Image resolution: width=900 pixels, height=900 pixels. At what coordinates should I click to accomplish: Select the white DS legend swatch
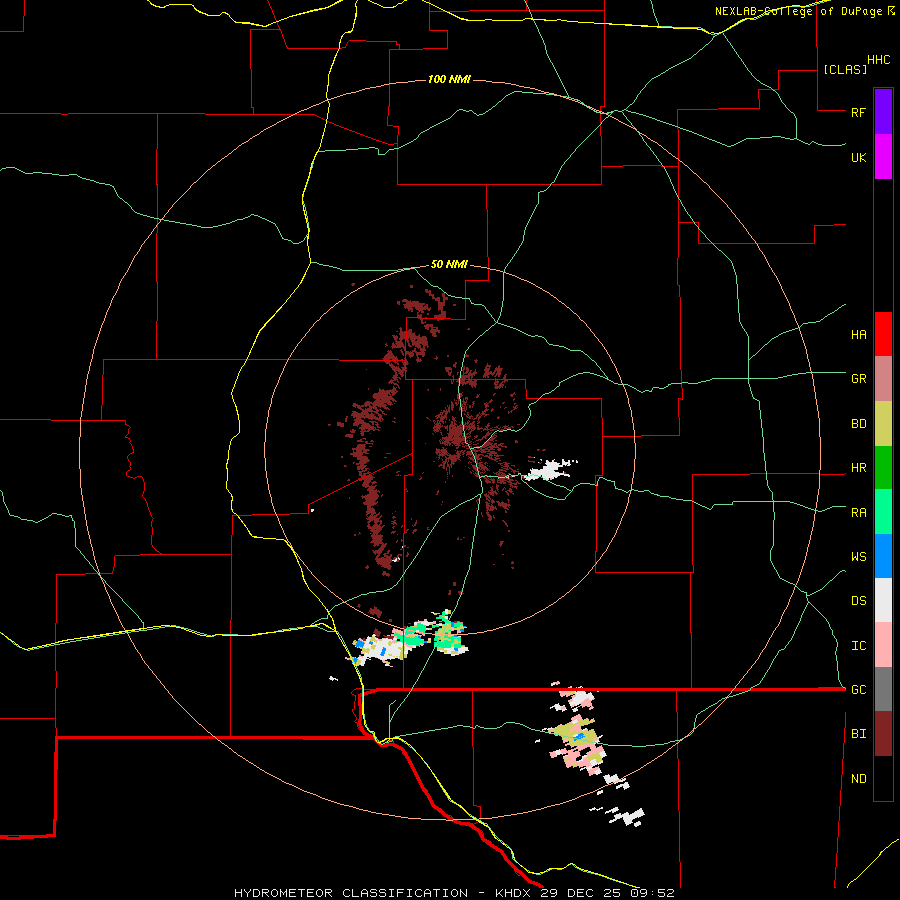(x=883, y=600)
